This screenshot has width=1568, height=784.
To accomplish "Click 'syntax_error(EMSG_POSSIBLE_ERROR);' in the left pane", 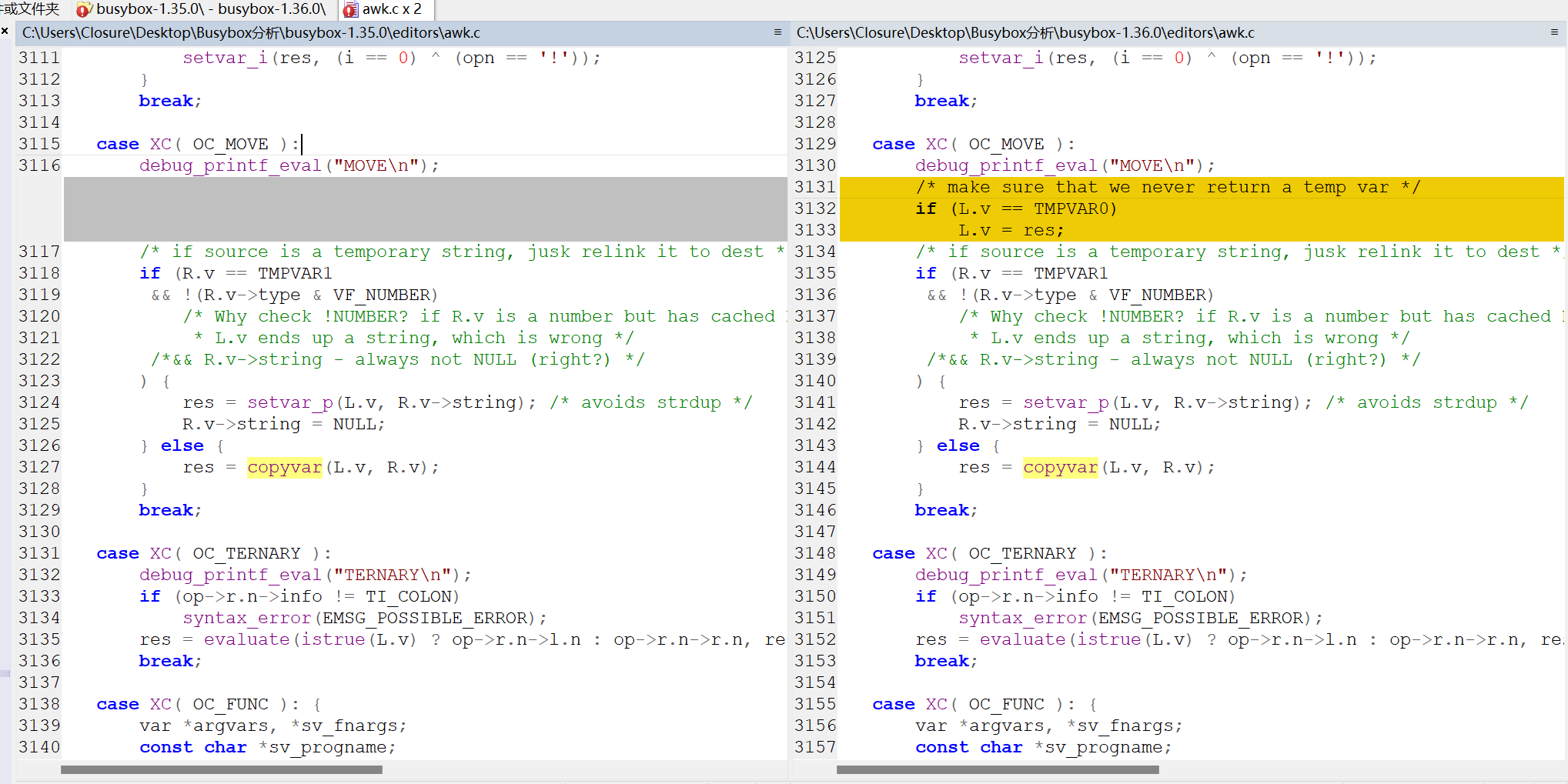I will (364, 618).
